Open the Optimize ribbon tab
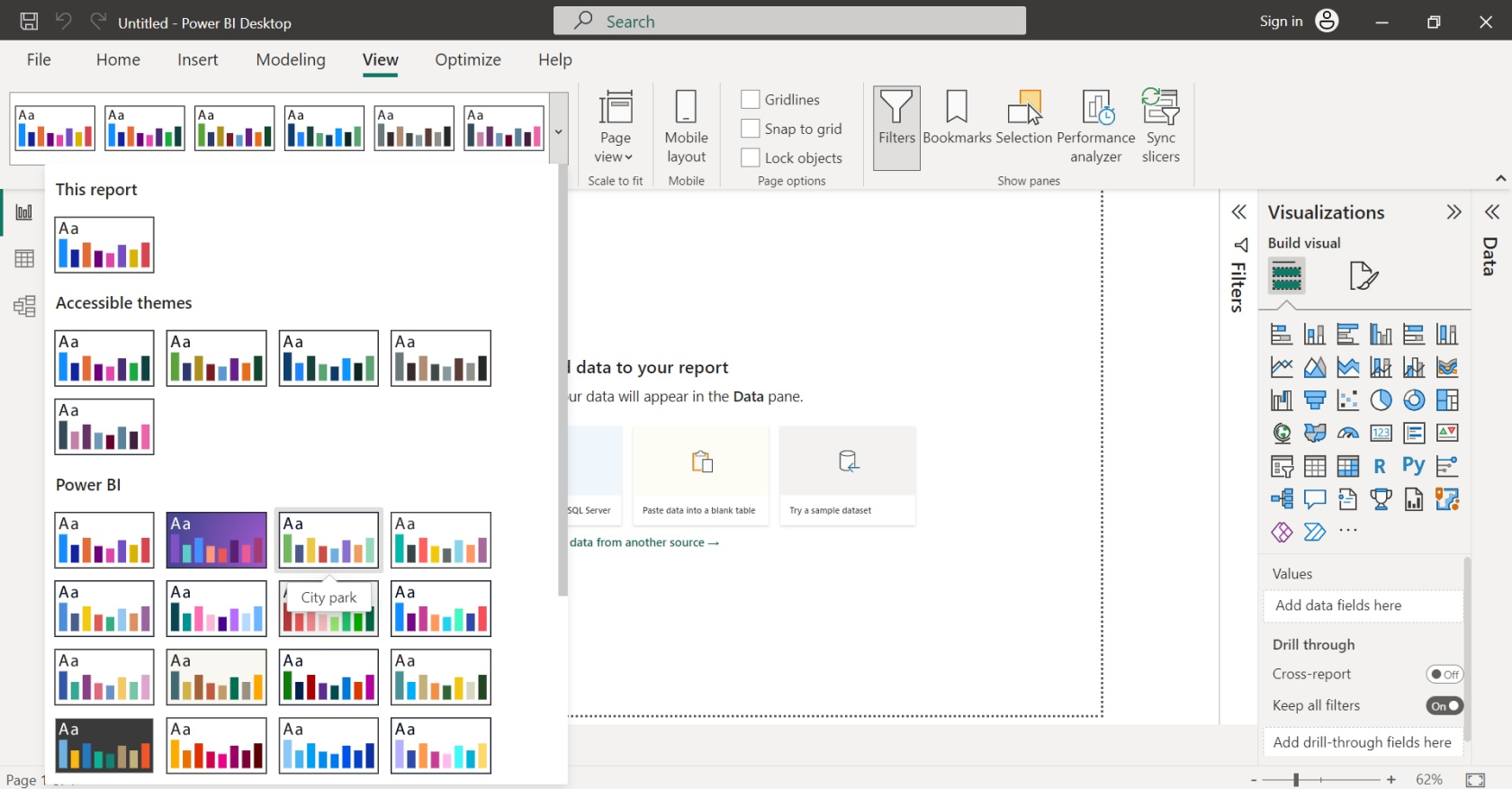The image size is (1512, 789). tap(468, 59)
